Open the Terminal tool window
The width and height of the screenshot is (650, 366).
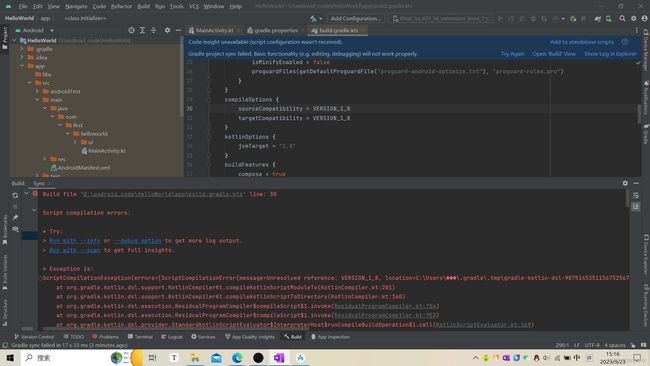[140, 337]
